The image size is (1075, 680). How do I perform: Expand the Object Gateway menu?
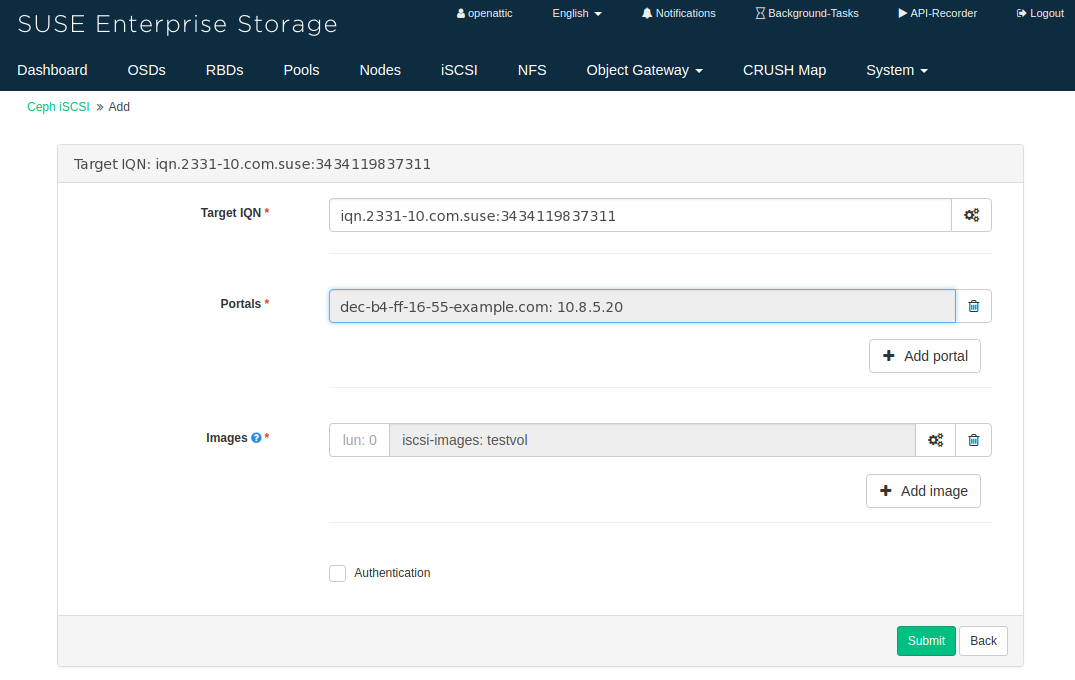tap(644, 70)
